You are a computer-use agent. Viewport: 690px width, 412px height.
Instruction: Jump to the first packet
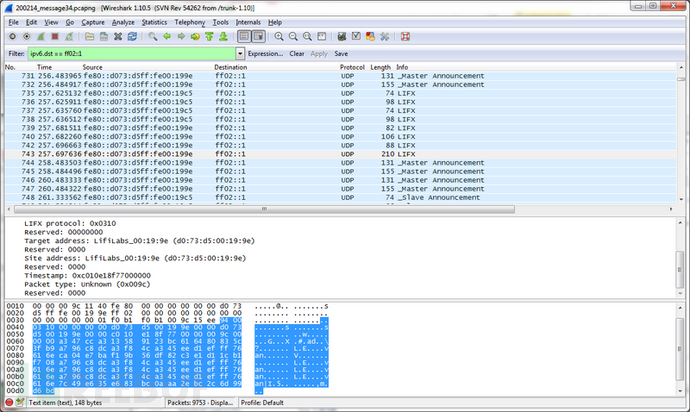pos(209,37)
